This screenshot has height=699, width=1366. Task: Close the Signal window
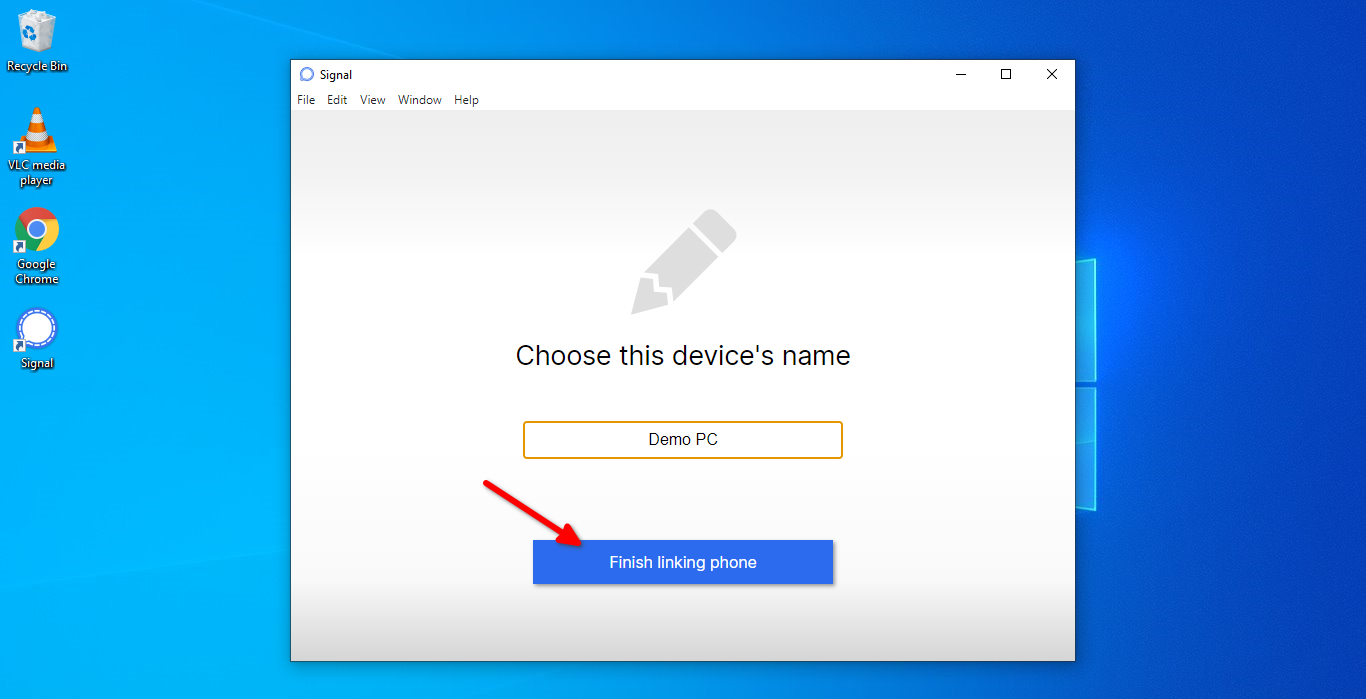click(x=1052, y=74)
